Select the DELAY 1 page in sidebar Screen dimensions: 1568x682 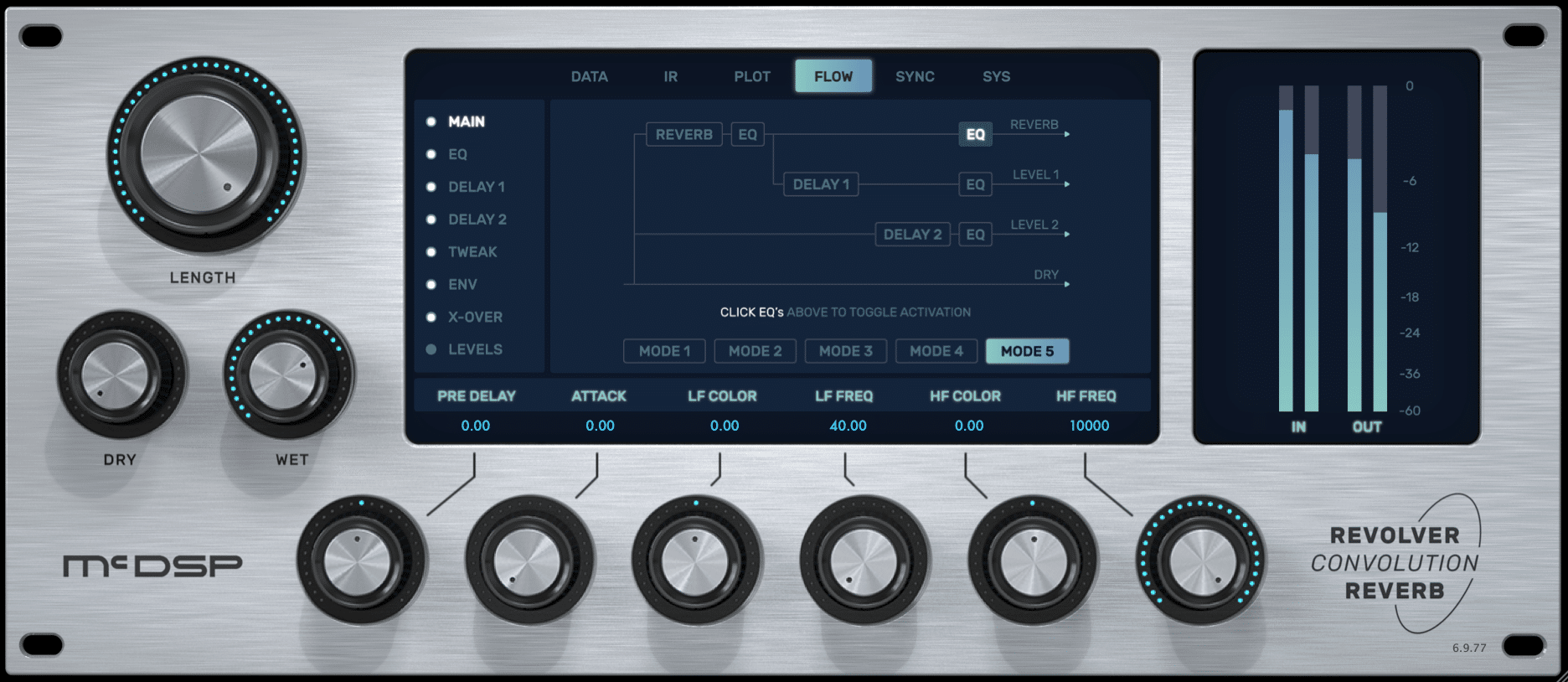[476, 187]
